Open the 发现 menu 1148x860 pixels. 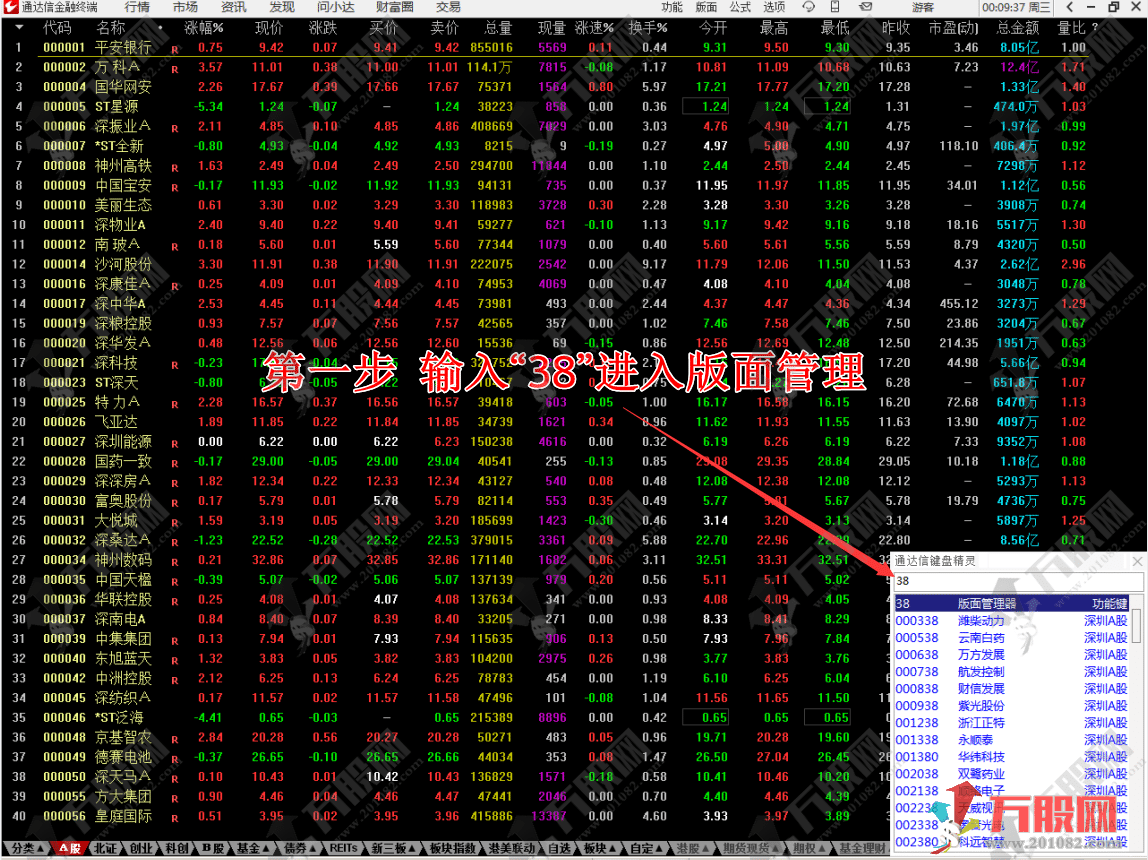[282, 7]
